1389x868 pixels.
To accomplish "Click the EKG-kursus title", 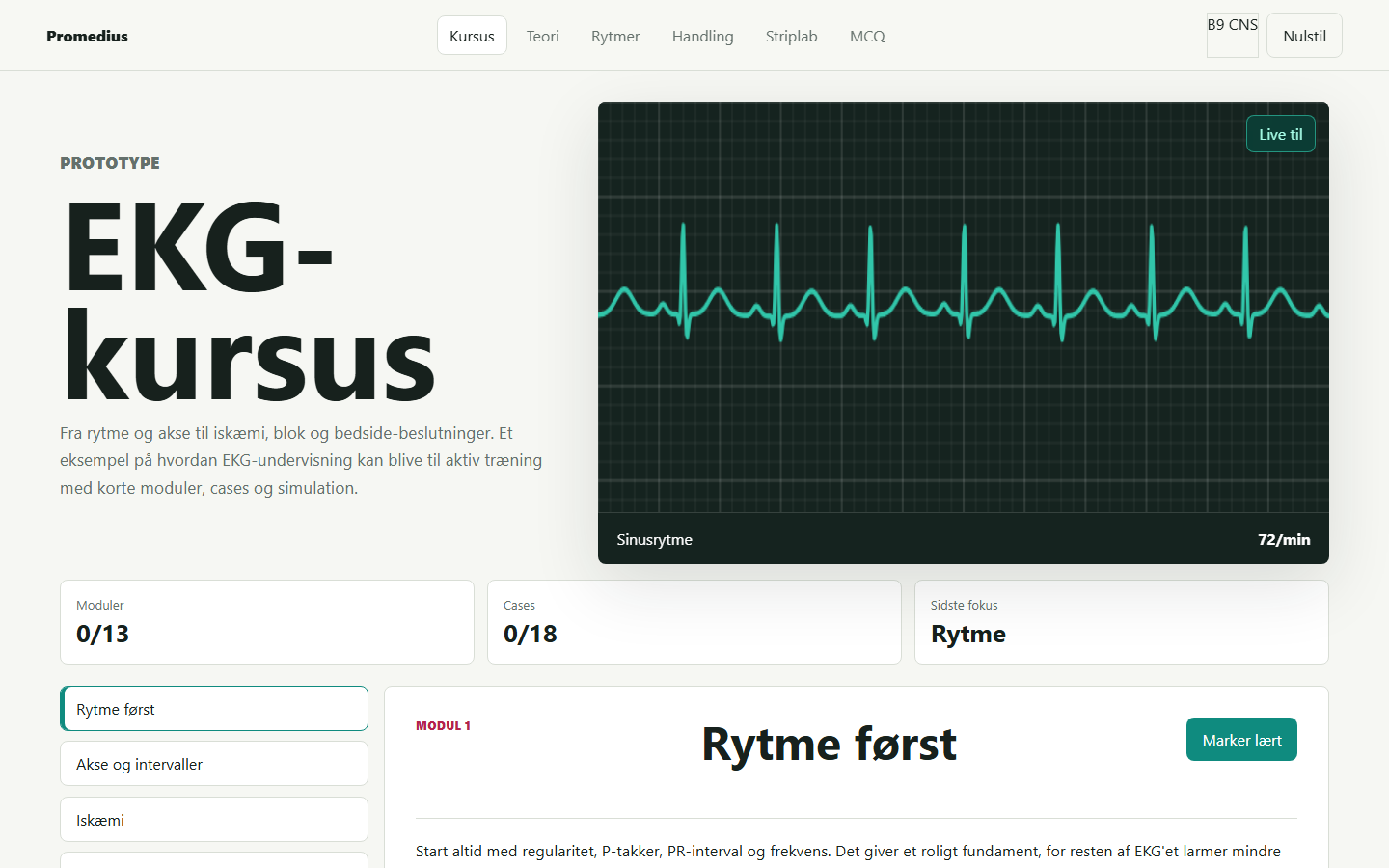I will (x=249, y=300).
